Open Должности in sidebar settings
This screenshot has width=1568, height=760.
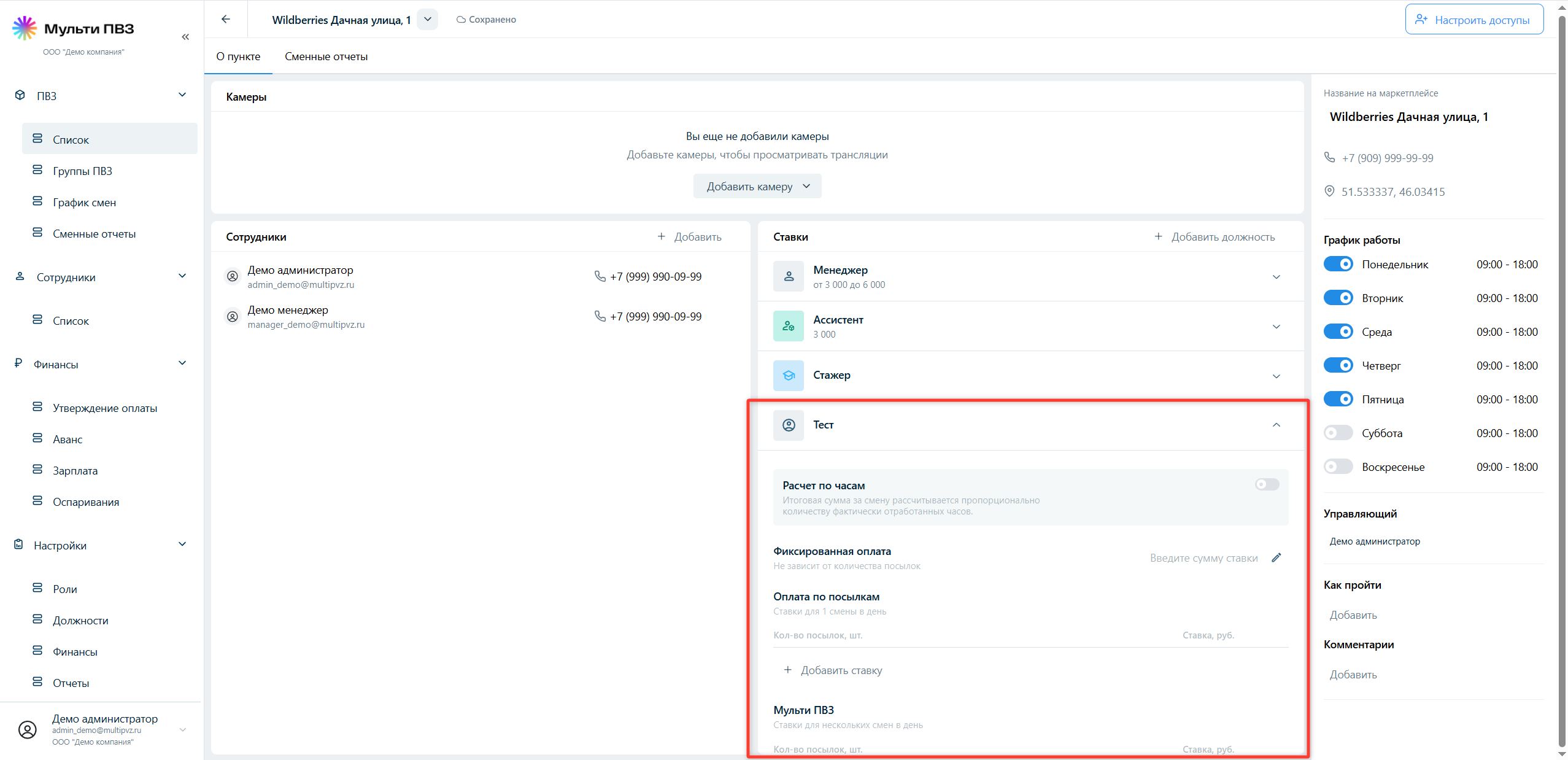click(x=80, y=620)
